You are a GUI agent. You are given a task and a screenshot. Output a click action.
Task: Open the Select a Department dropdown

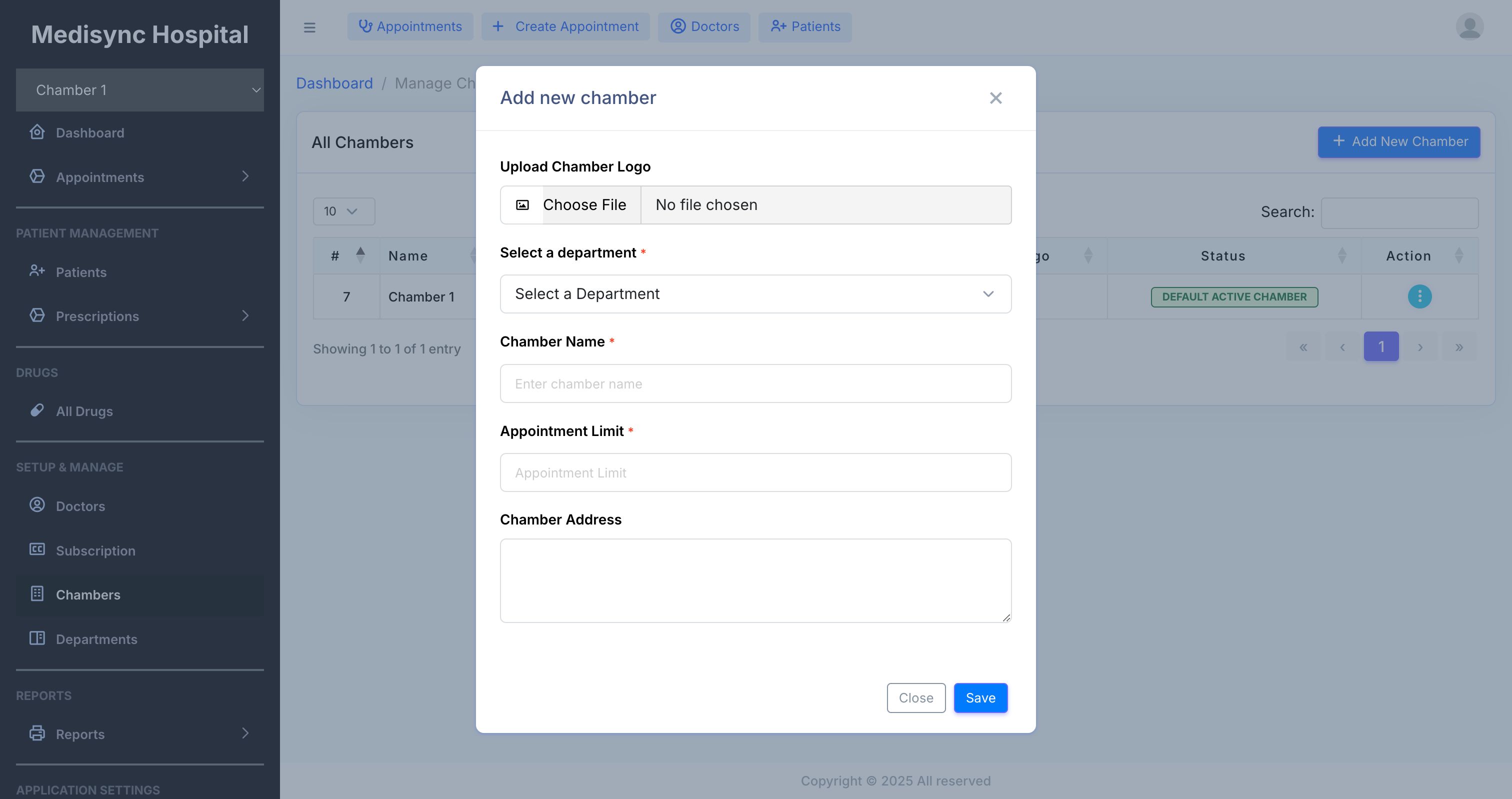point(755,294)
